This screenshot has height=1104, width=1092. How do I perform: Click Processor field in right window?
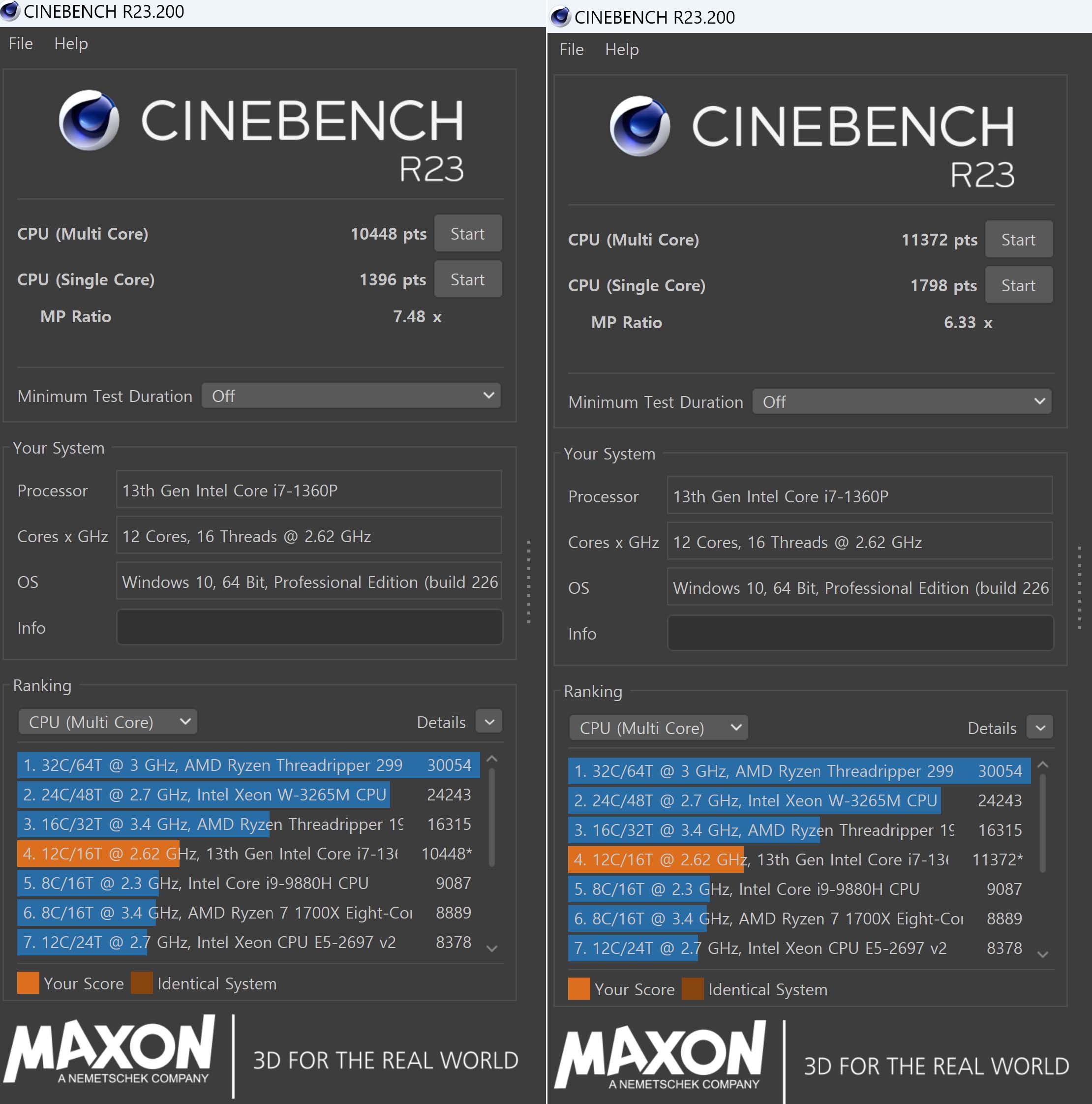[x=860, y=495]
